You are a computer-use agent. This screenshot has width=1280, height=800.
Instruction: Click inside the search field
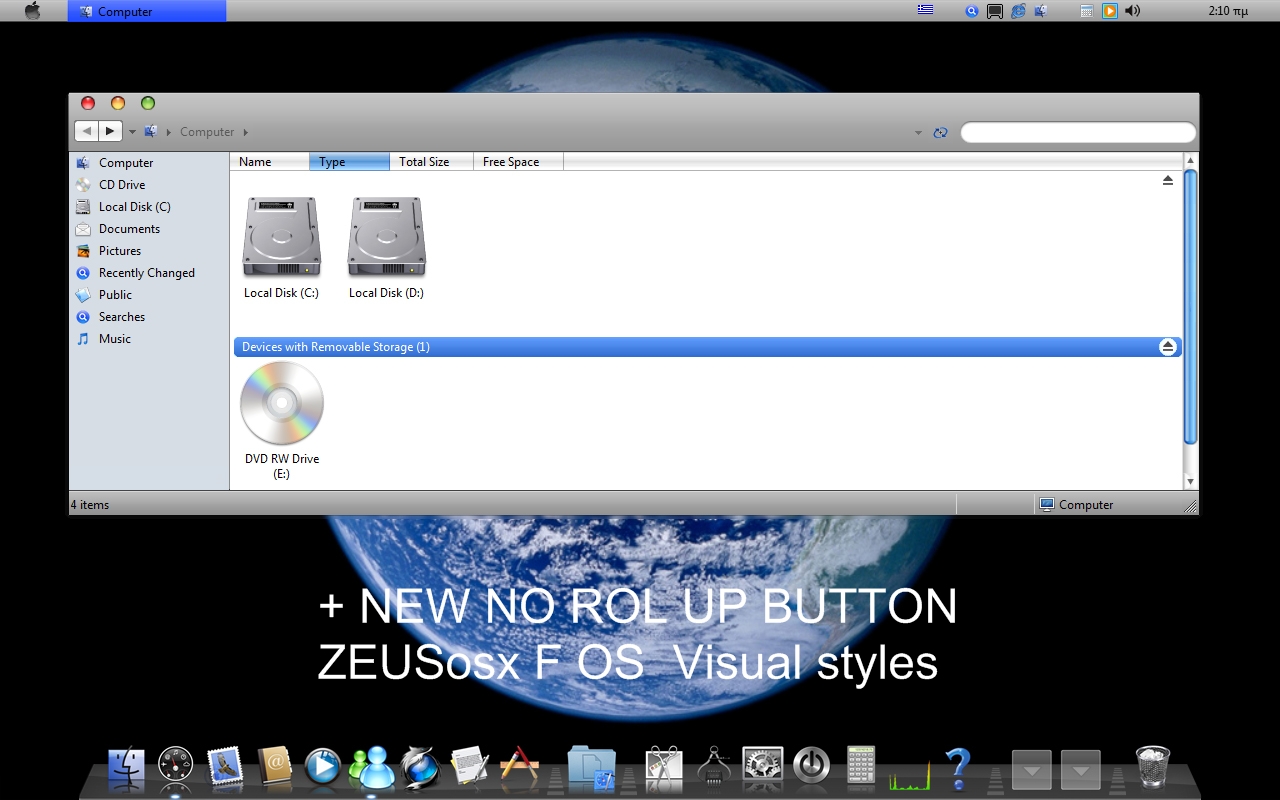tap(1078, 132)
